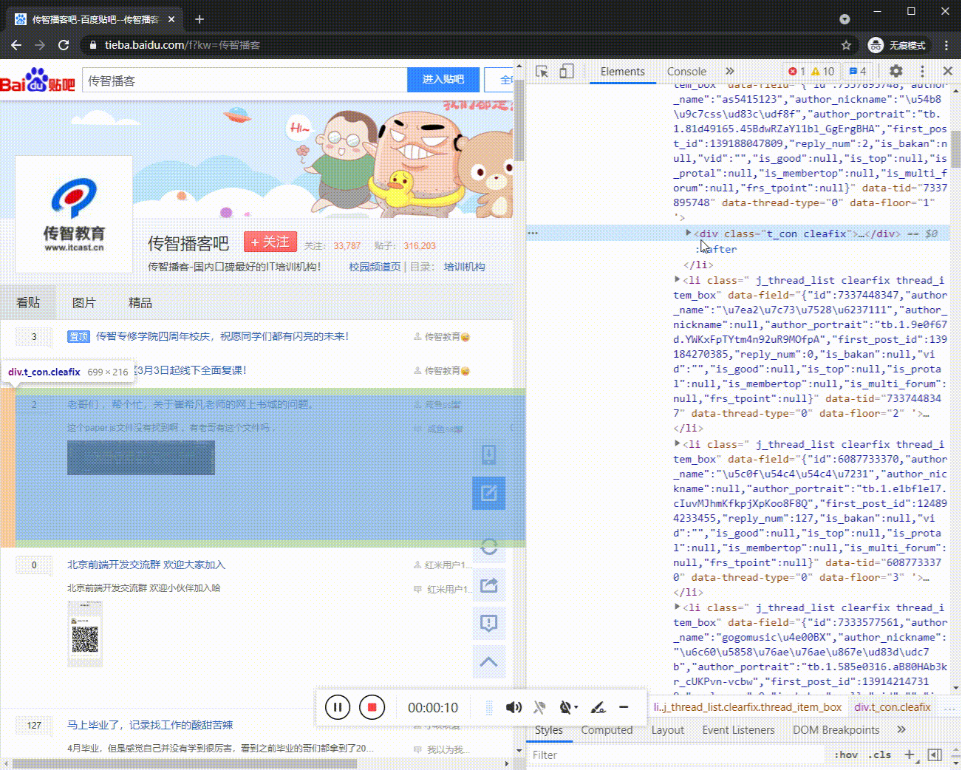This screenshot has height=771, width=961.
Task: Toggle the recorder's microphone icon
Action: pyautogui.click(x=539, y=707)
